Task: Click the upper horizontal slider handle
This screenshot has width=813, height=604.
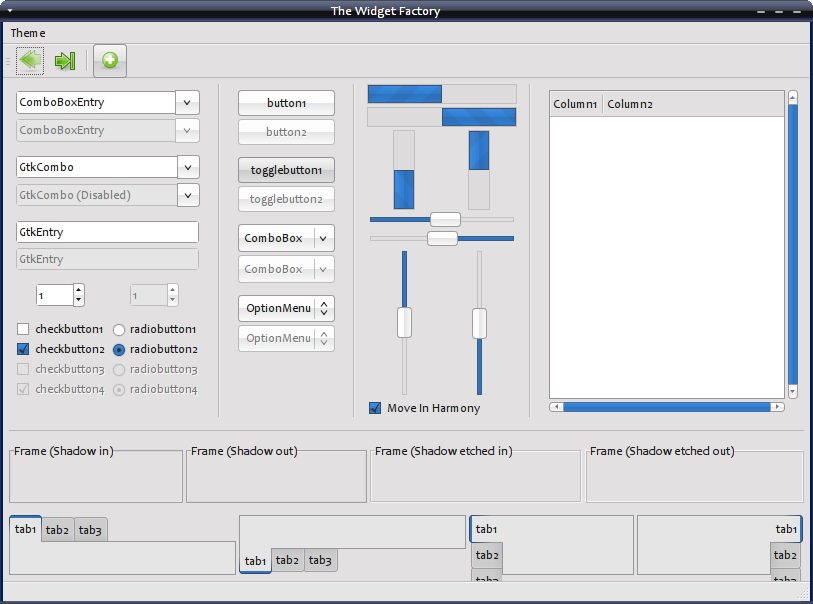Action: pos(445,219)
